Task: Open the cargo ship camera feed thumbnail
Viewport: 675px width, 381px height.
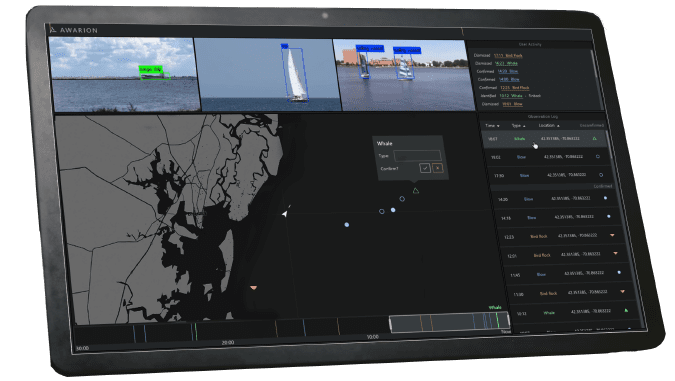Action: pyautogui.click(x=125, y=74)
